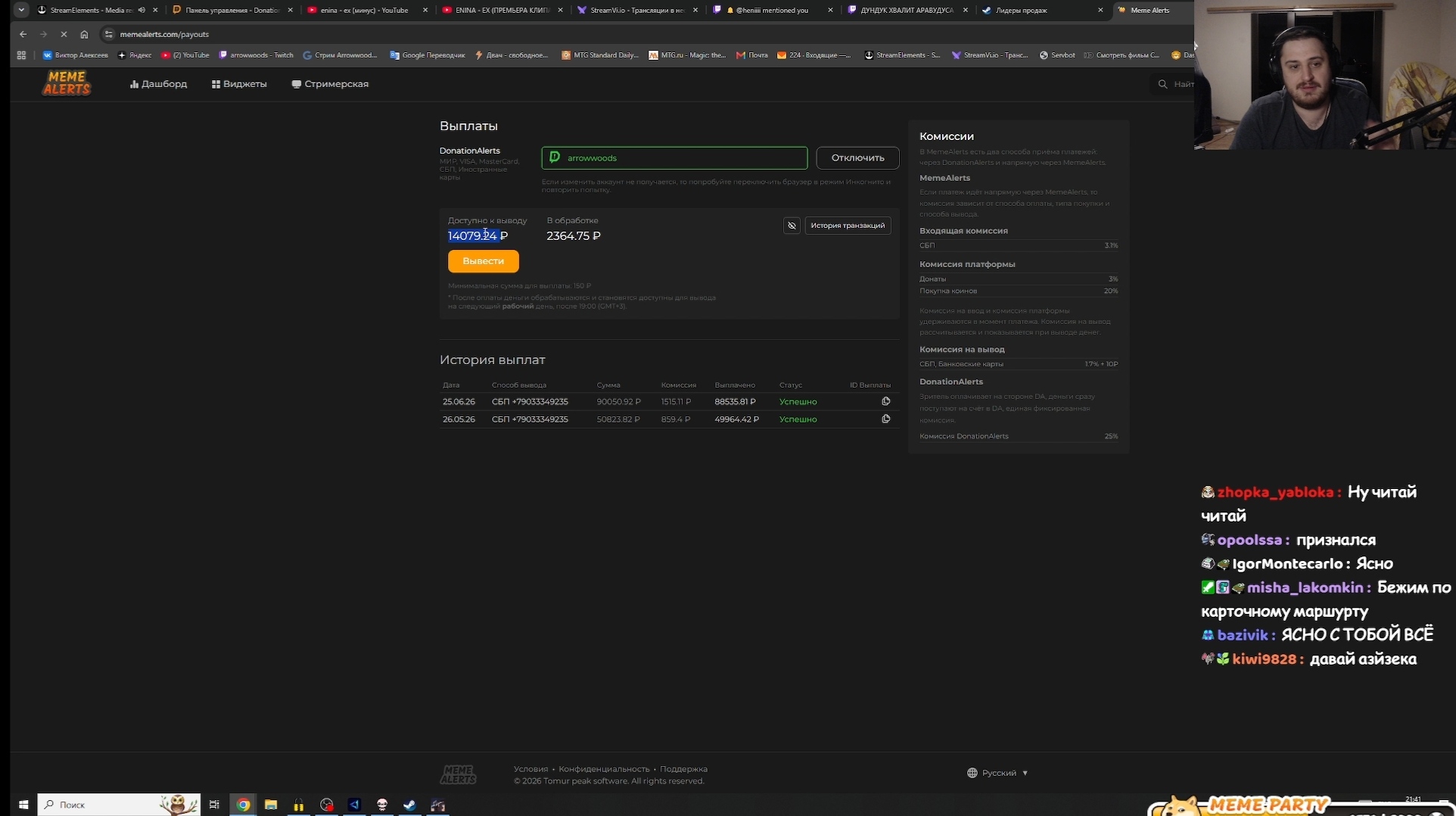The height and width of the screenshot is (816, 1456).
Task: Click the Отключить button for DonationAlerts
Action: click(857, 157)
